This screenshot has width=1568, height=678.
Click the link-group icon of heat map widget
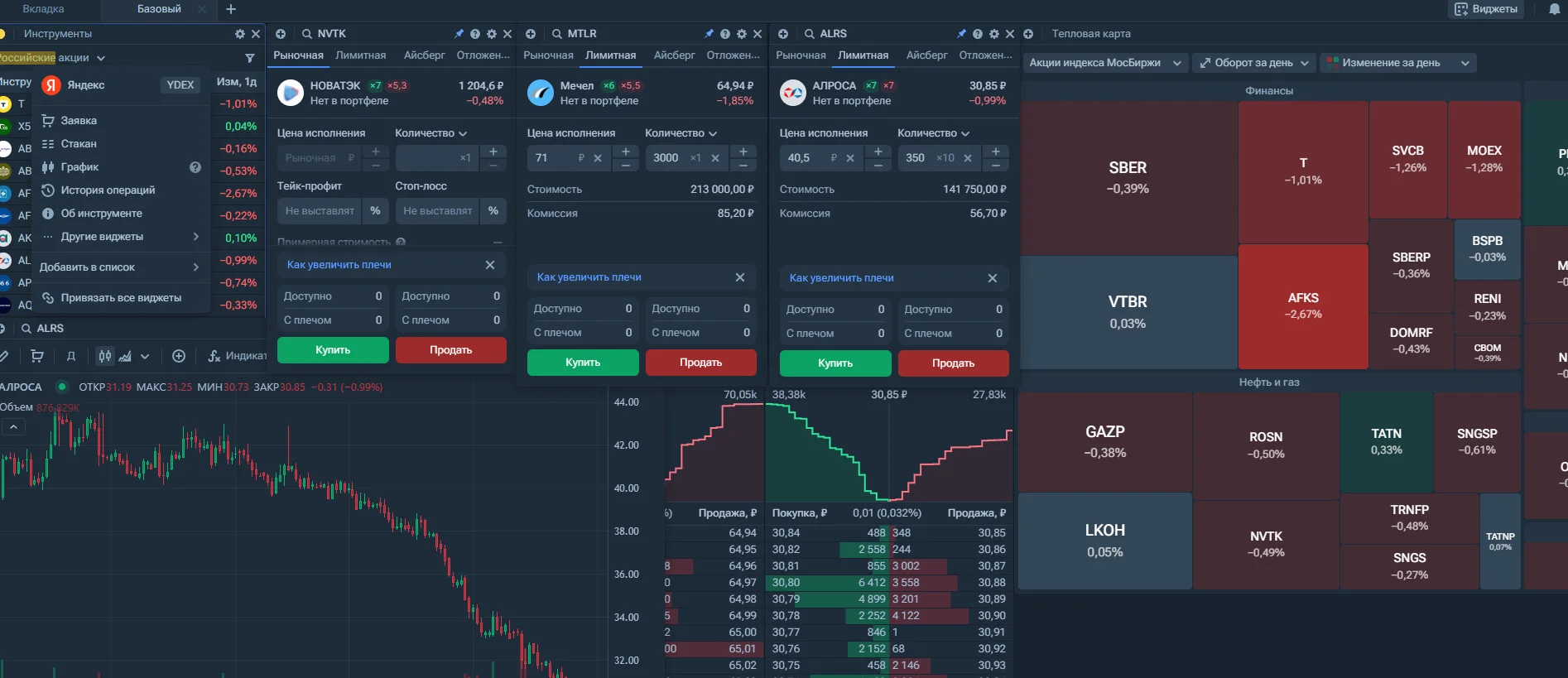[x=1028, y=34]
